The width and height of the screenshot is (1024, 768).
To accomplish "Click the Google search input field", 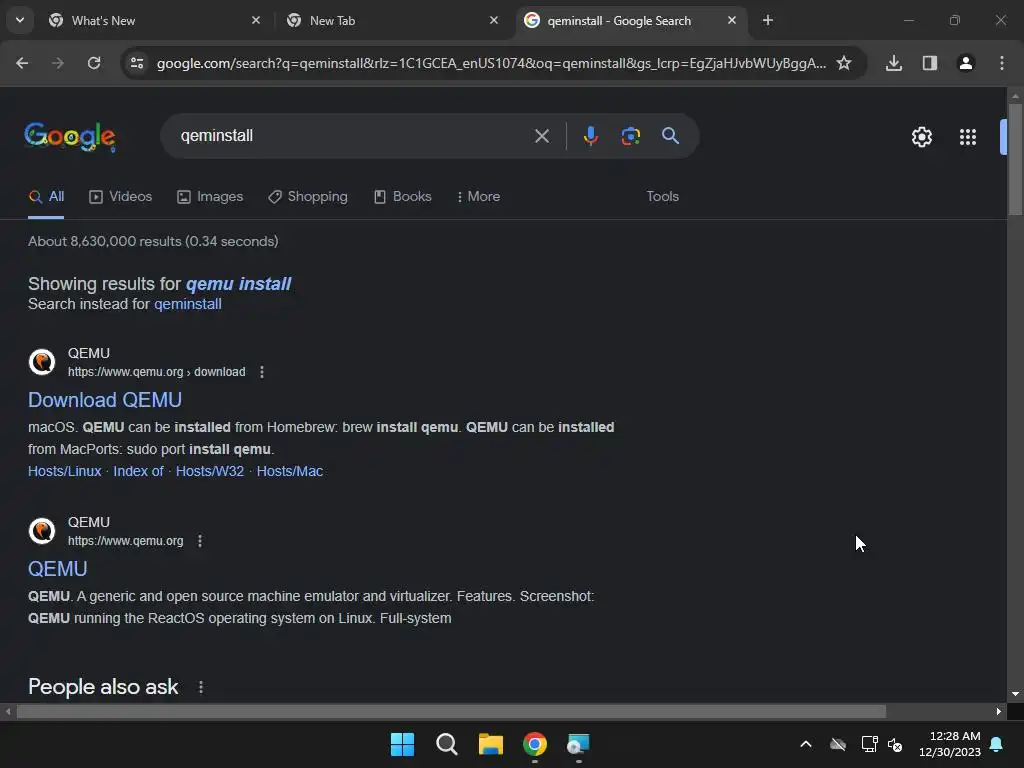I will pyautogui.click(x=353, y=136).
